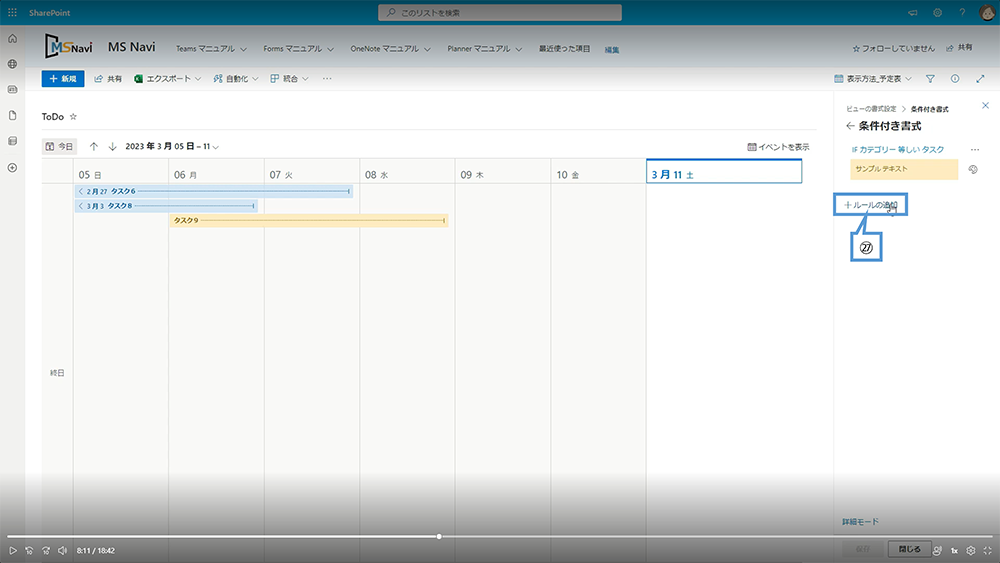Play the video with the play button

click(13, 550)
